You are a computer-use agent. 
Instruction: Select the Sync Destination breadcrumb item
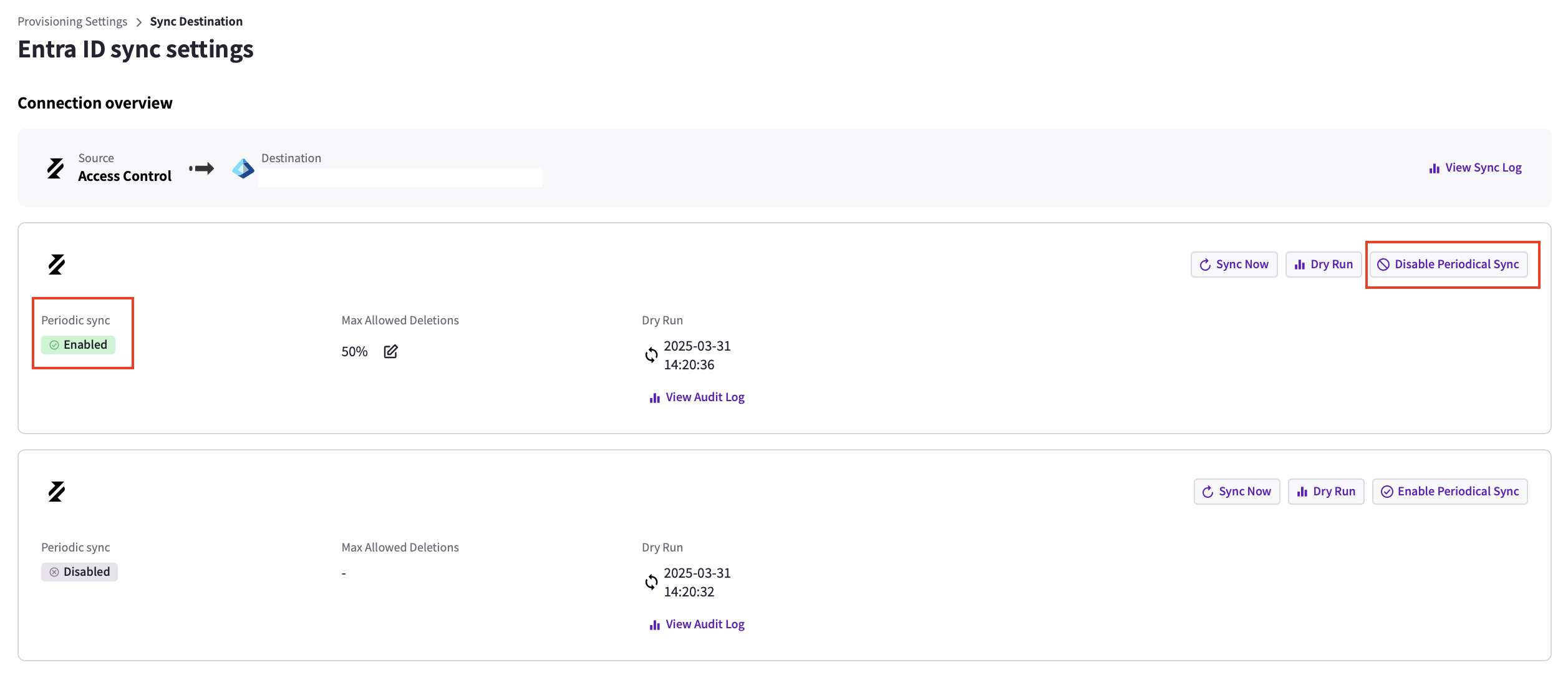point(196,21)
